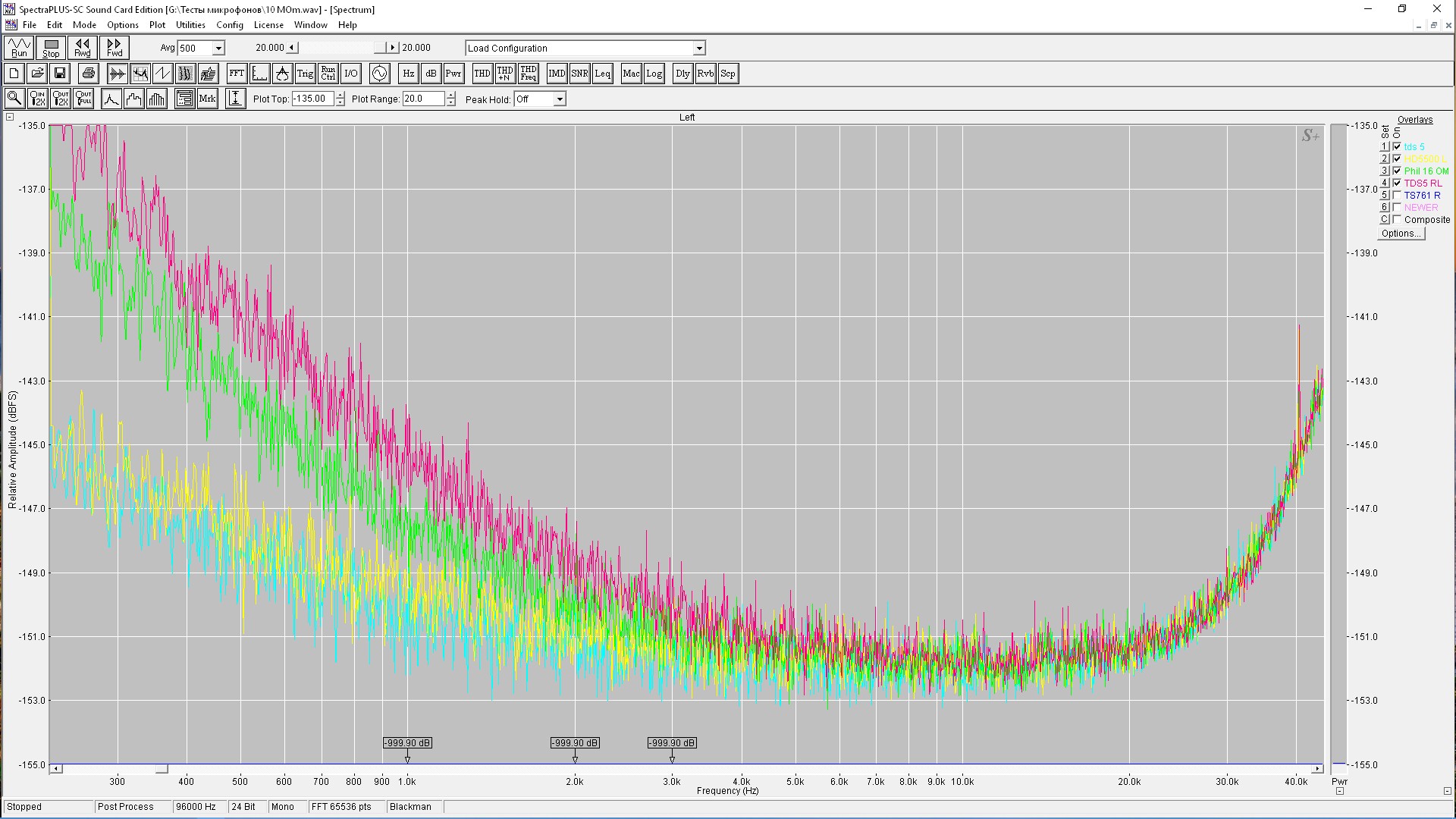Click the Mrk markers button

(x=207, y=99)
